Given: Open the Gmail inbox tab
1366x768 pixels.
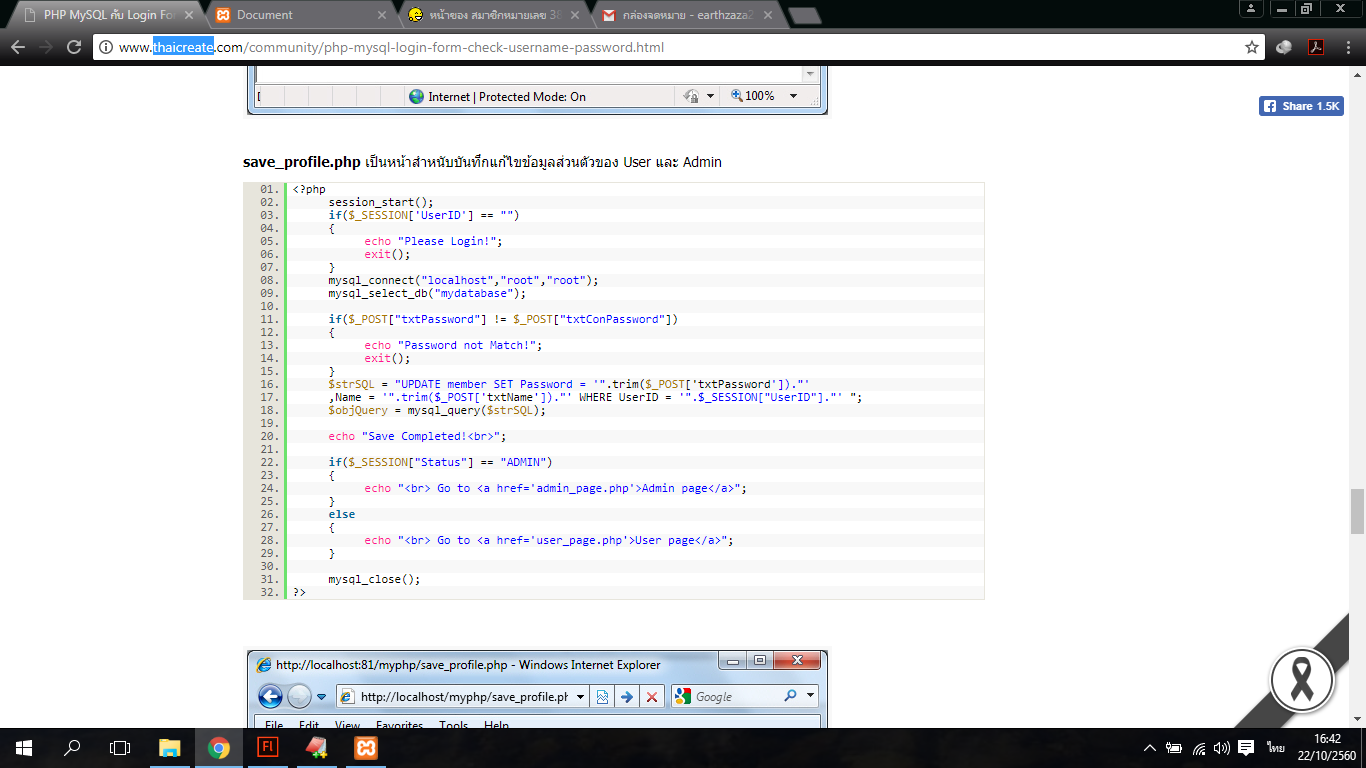Looking at the screenshot, I should 688,15.
